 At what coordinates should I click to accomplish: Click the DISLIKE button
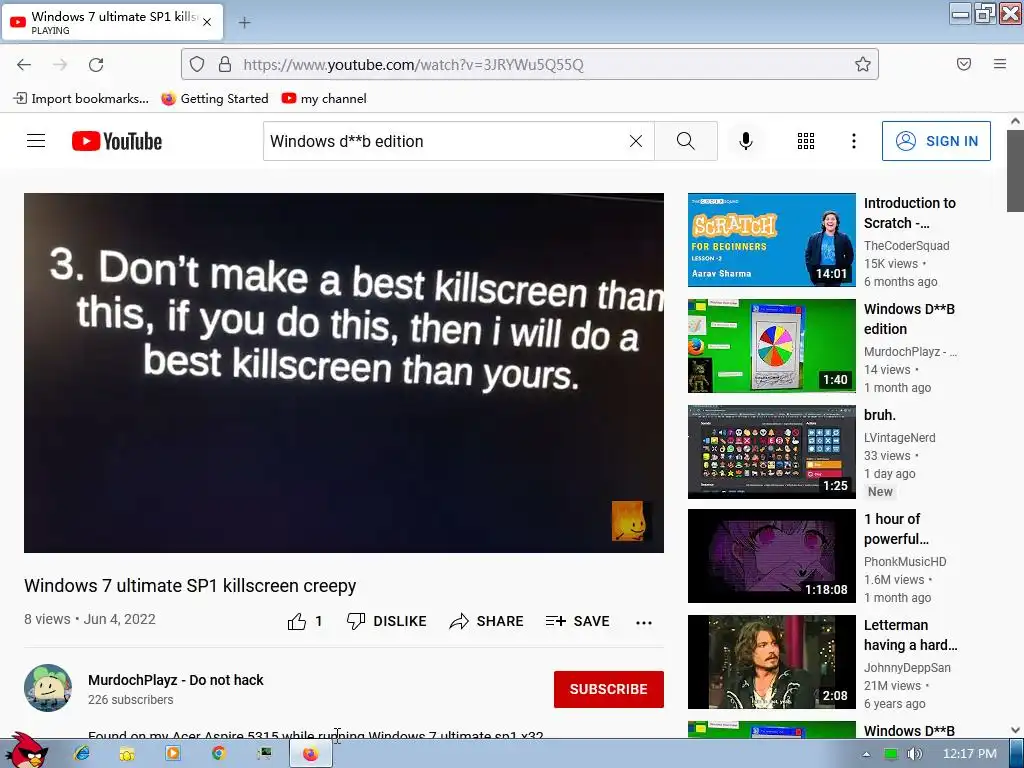pos(387,622)
